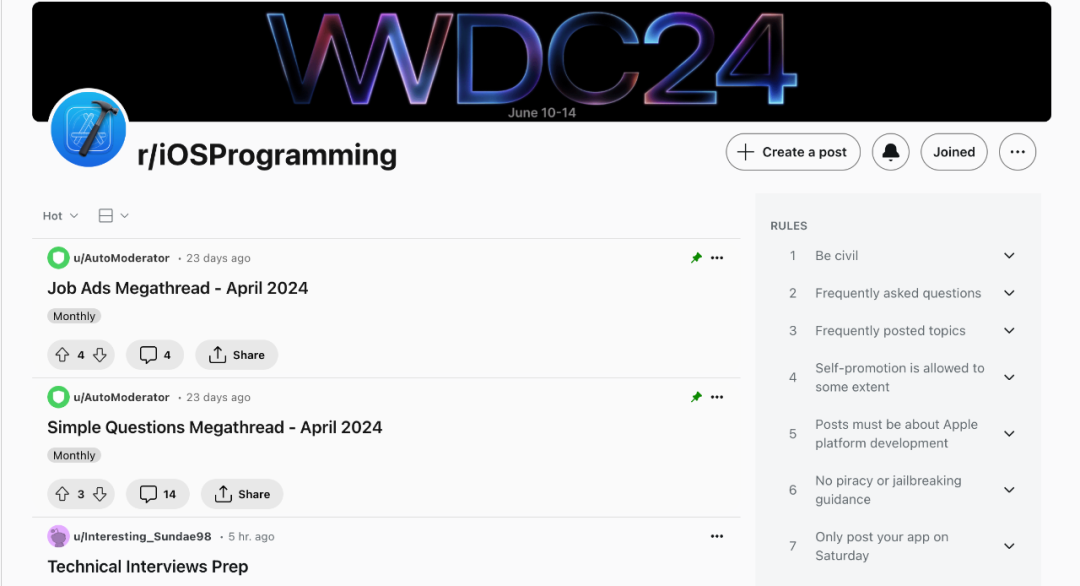Downvote the Simple Questions Megathread post

pos(100,494)
